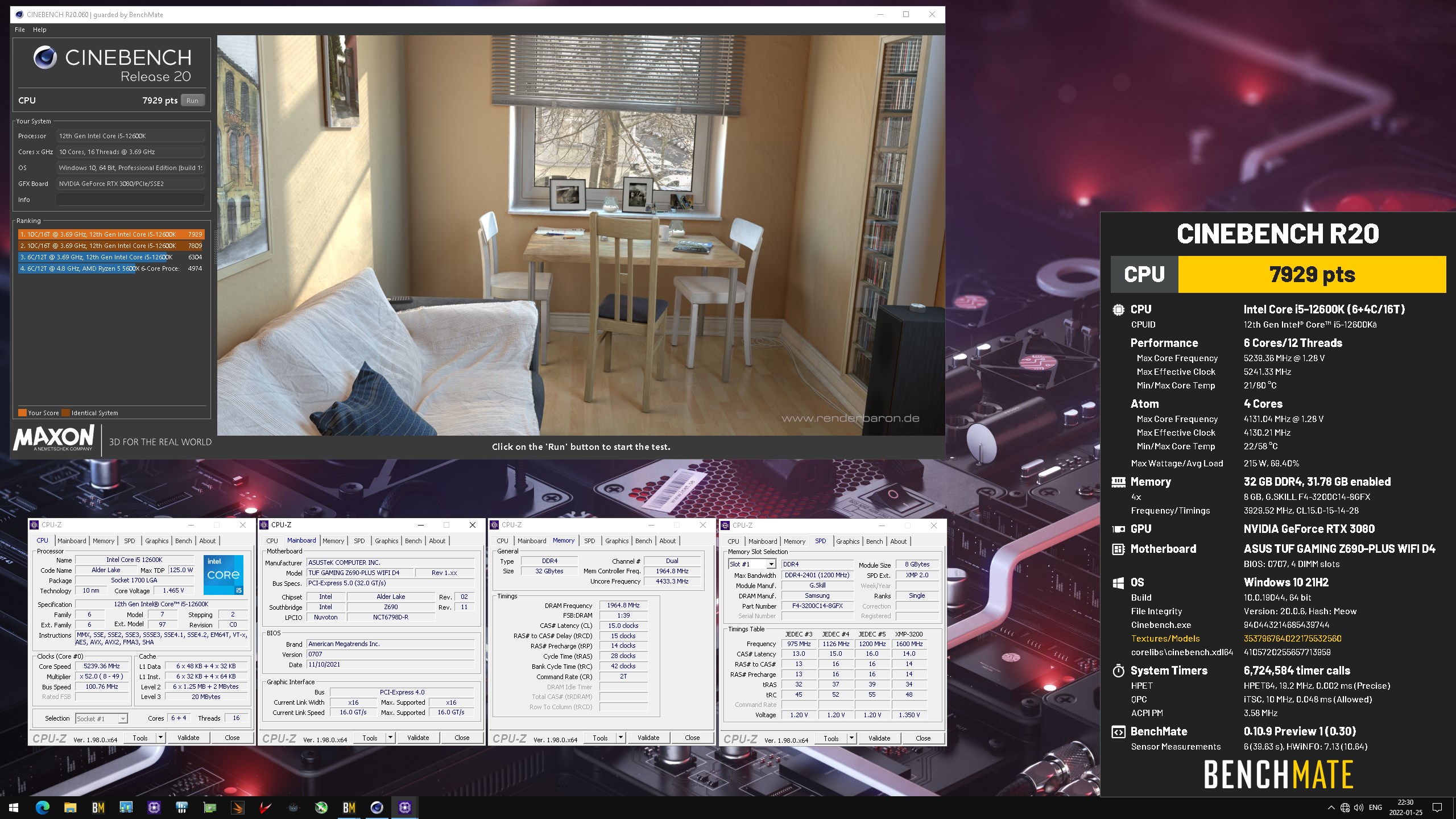Open the orange 3DMark taskbar icon
Viewport: 1456px width, 819px height.
(x=238, y=807)
